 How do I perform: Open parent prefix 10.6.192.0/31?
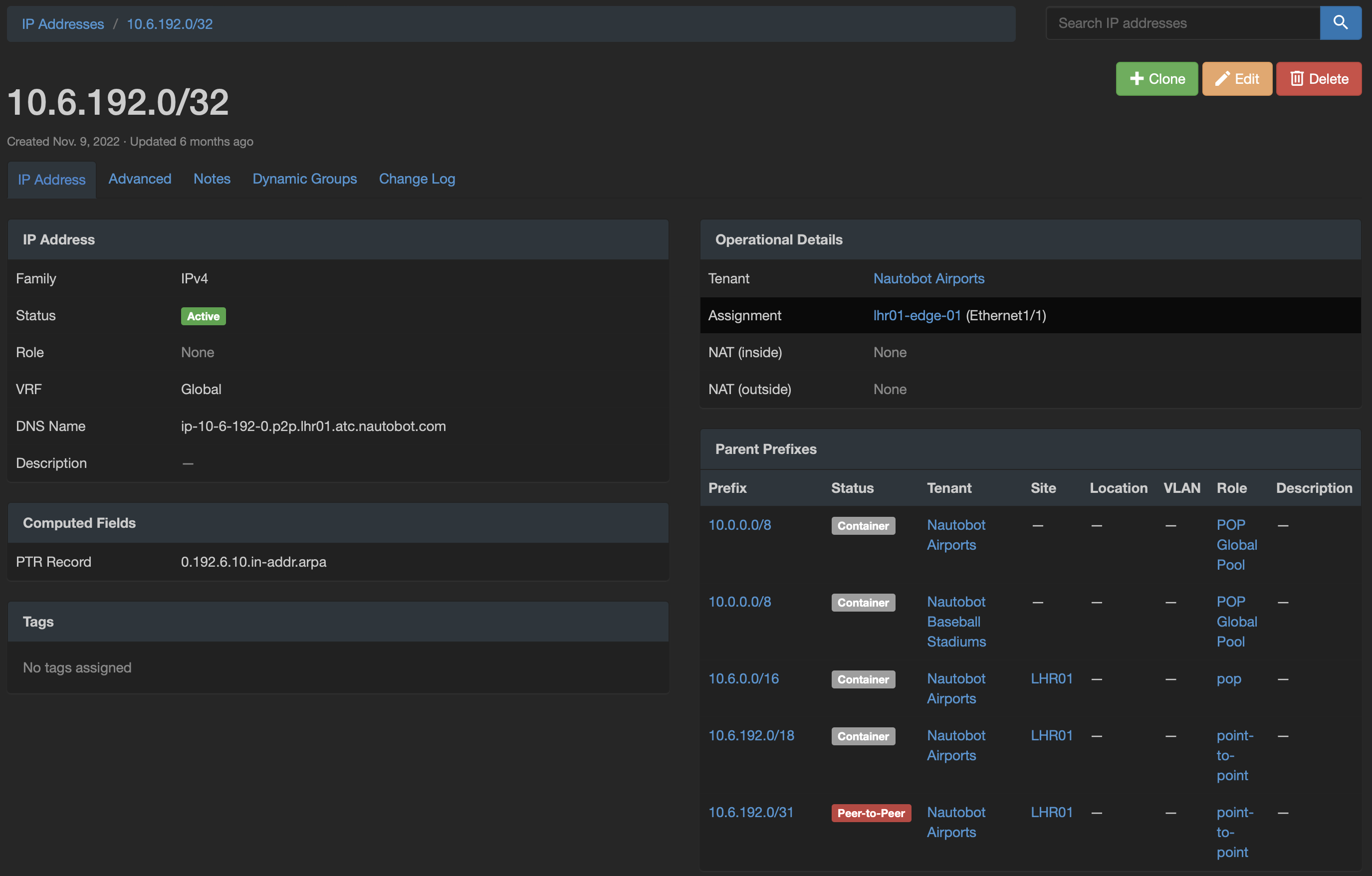tap(750, 812)
